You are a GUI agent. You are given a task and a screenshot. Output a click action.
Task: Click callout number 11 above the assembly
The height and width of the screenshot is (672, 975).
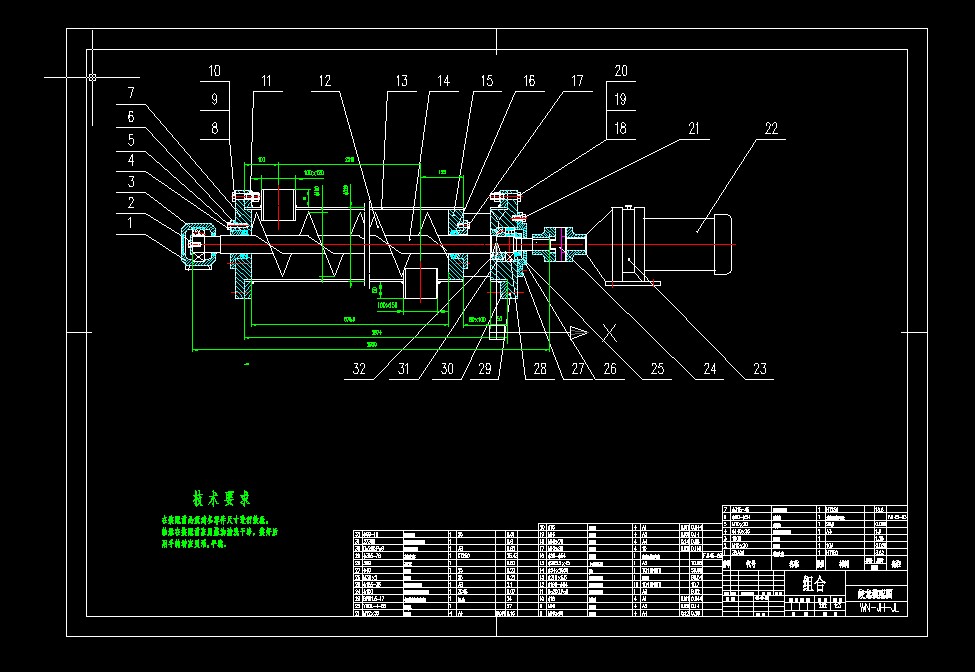tap(266, 81)
